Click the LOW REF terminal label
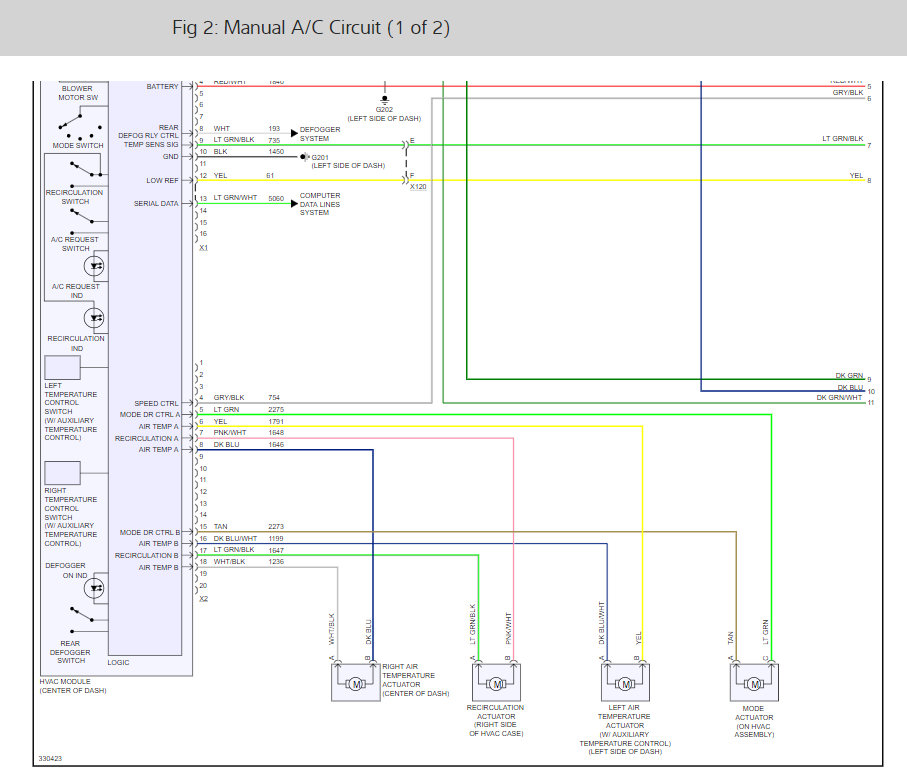 coord(163,180)
